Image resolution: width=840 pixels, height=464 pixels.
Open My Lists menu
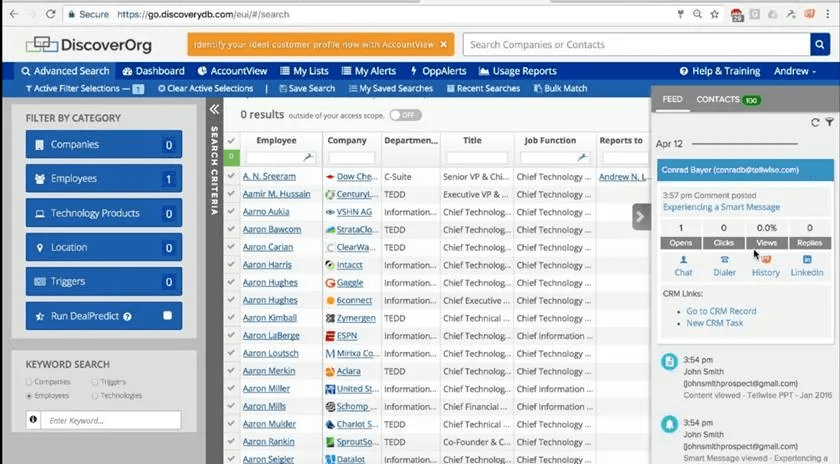[x=304, y=71]
